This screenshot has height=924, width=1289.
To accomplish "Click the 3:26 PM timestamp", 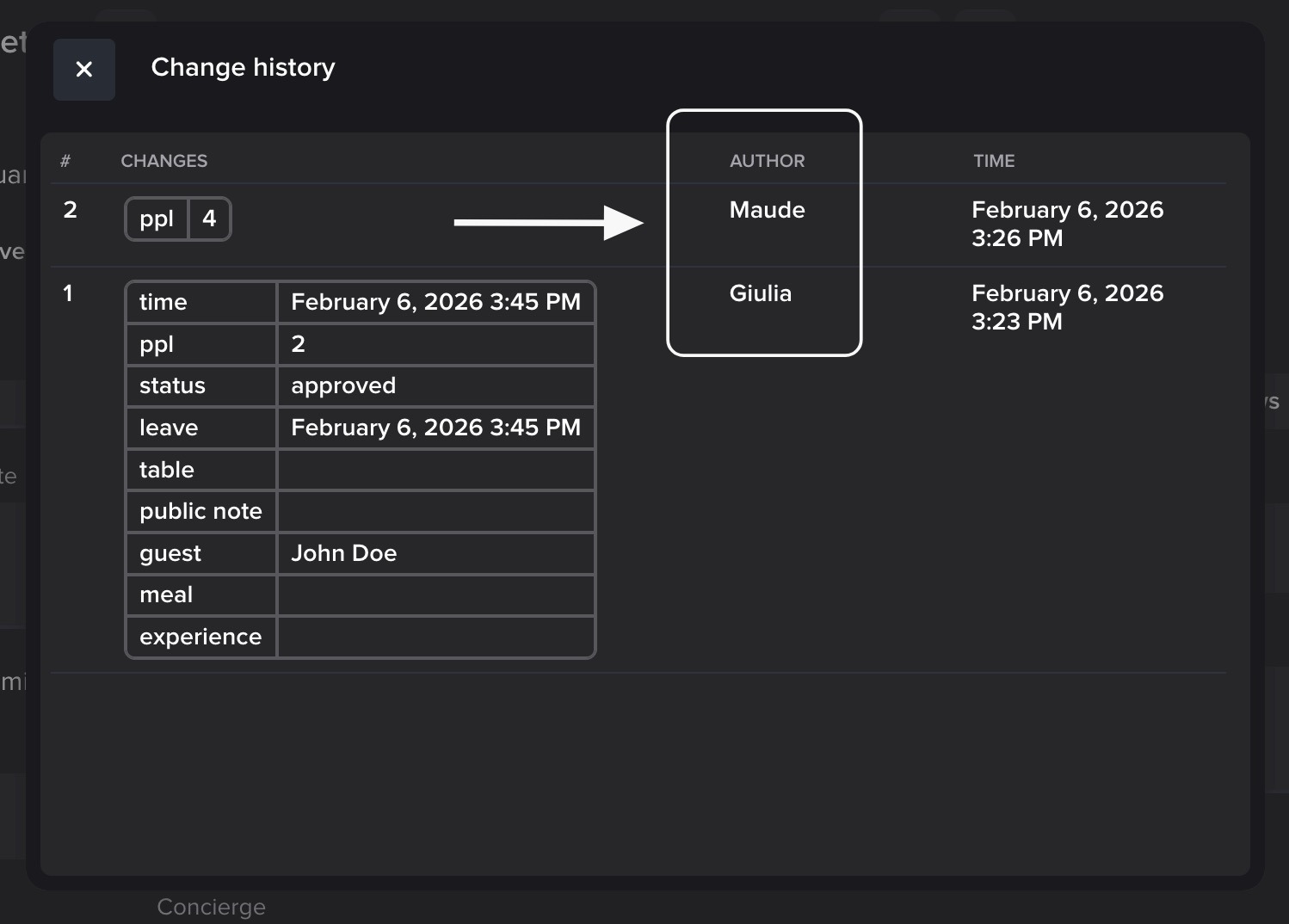I will [1017, 238].
